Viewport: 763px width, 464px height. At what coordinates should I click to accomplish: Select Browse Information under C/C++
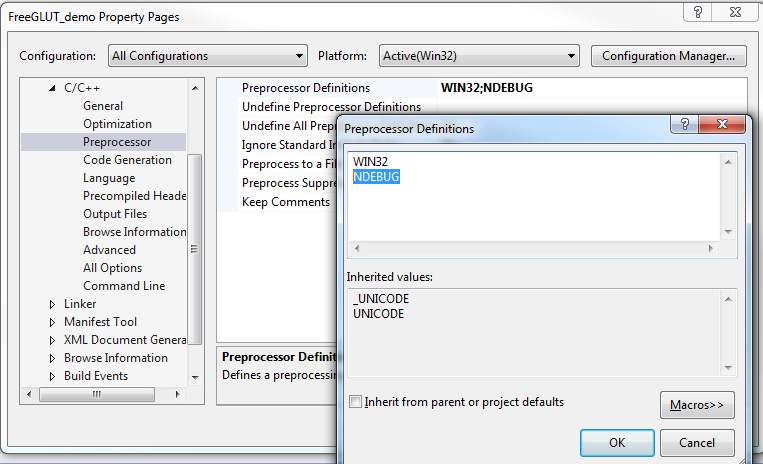pyautogui.click(x=134, y=232)
